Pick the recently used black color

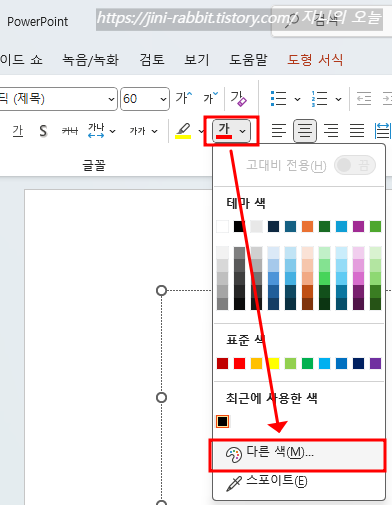point(222,421)
